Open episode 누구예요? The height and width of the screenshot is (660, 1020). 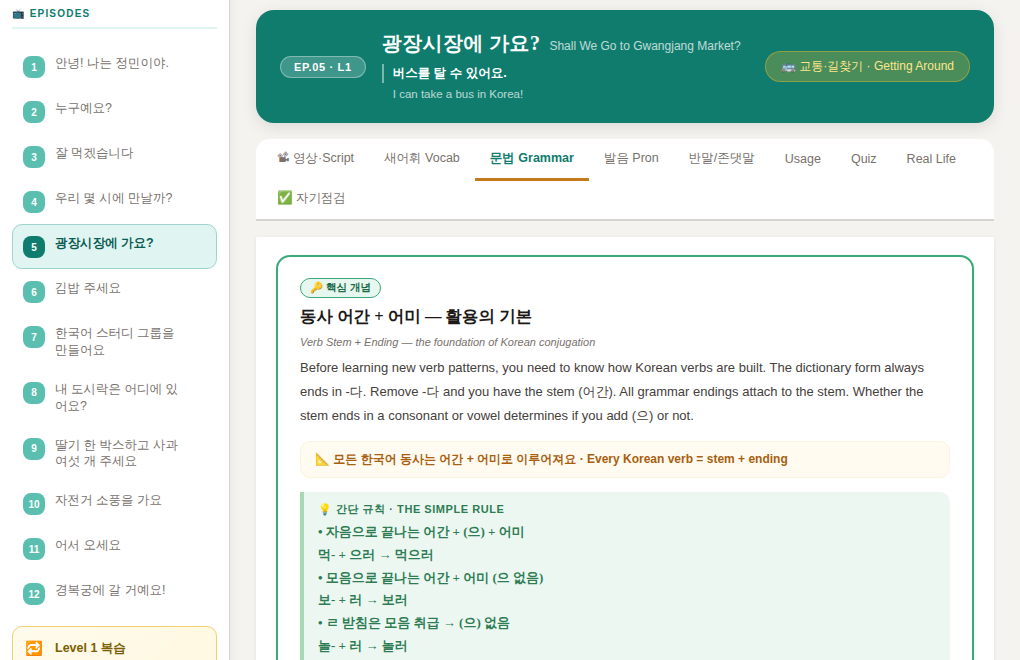tap(114, 112)
